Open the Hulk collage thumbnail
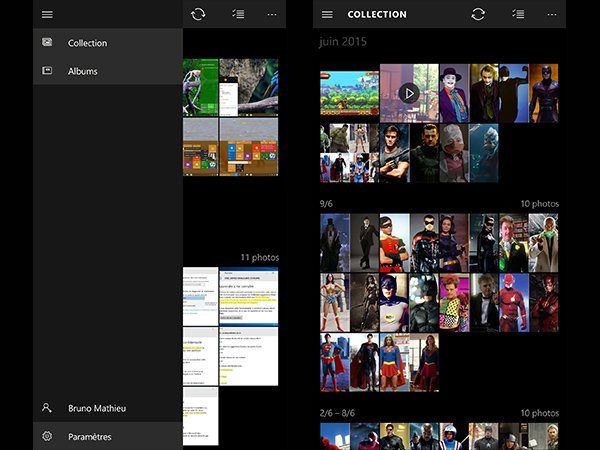600x450 pixels. click(x=349, y=153)
